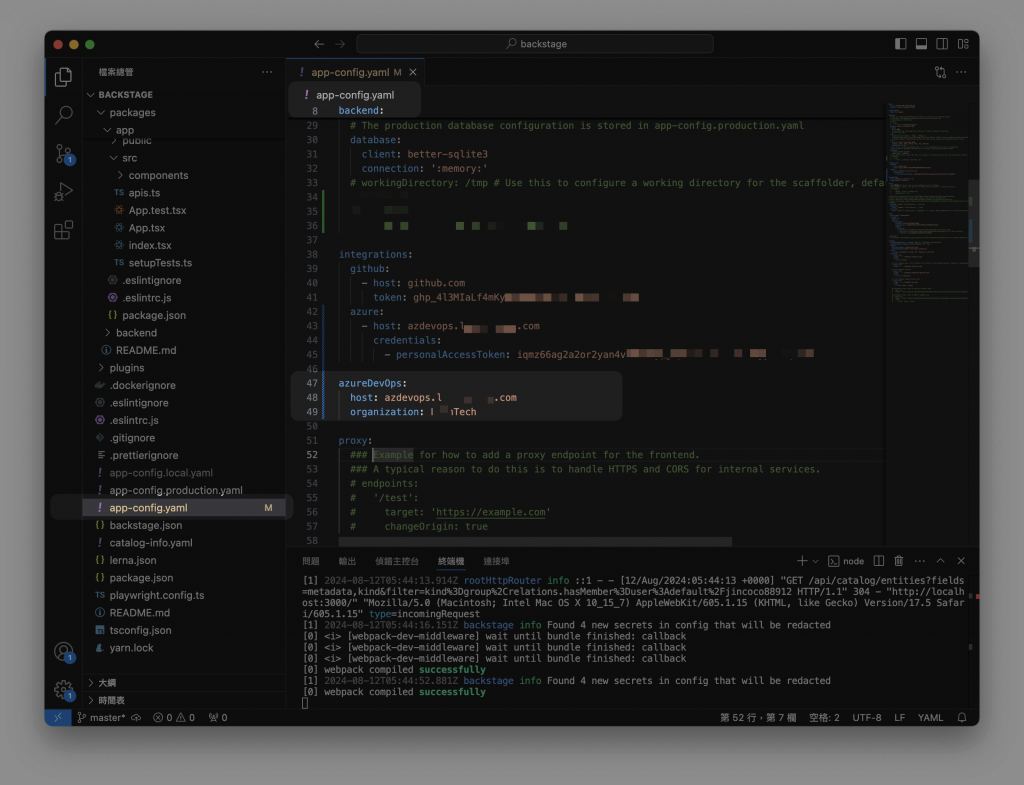
Task: Open the new terminal launch profile dropdown
Action: point(815,561)
